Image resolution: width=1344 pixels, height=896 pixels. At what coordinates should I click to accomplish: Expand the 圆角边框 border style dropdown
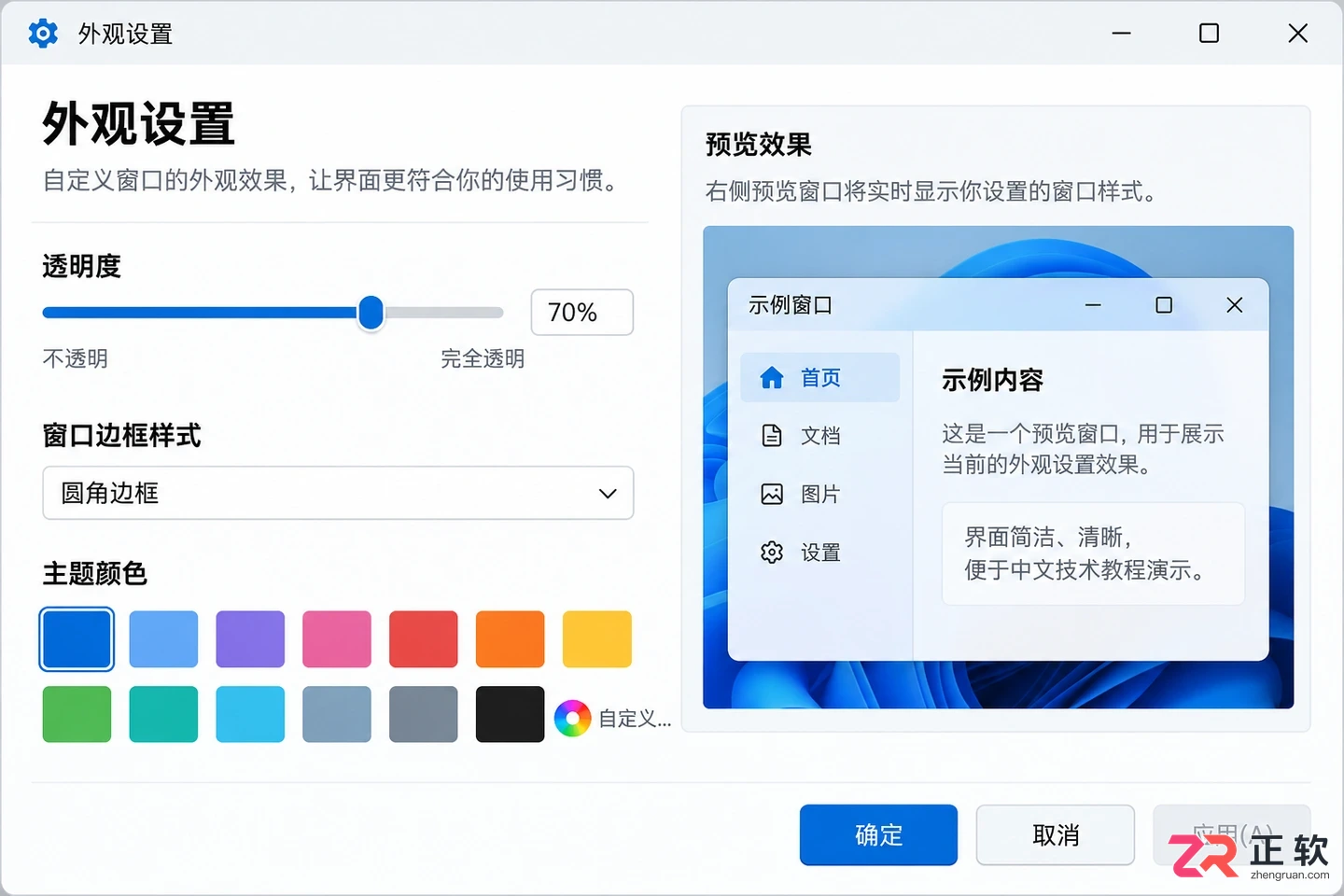pos(338,493)
